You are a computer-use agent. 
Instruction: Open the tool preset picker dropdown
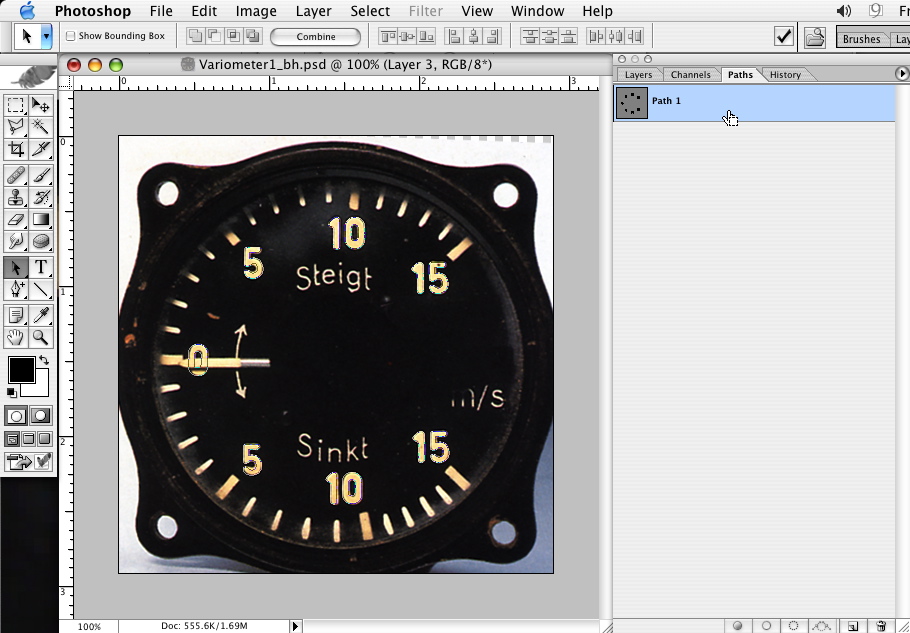pyautogui.click(x=46, y=36)
